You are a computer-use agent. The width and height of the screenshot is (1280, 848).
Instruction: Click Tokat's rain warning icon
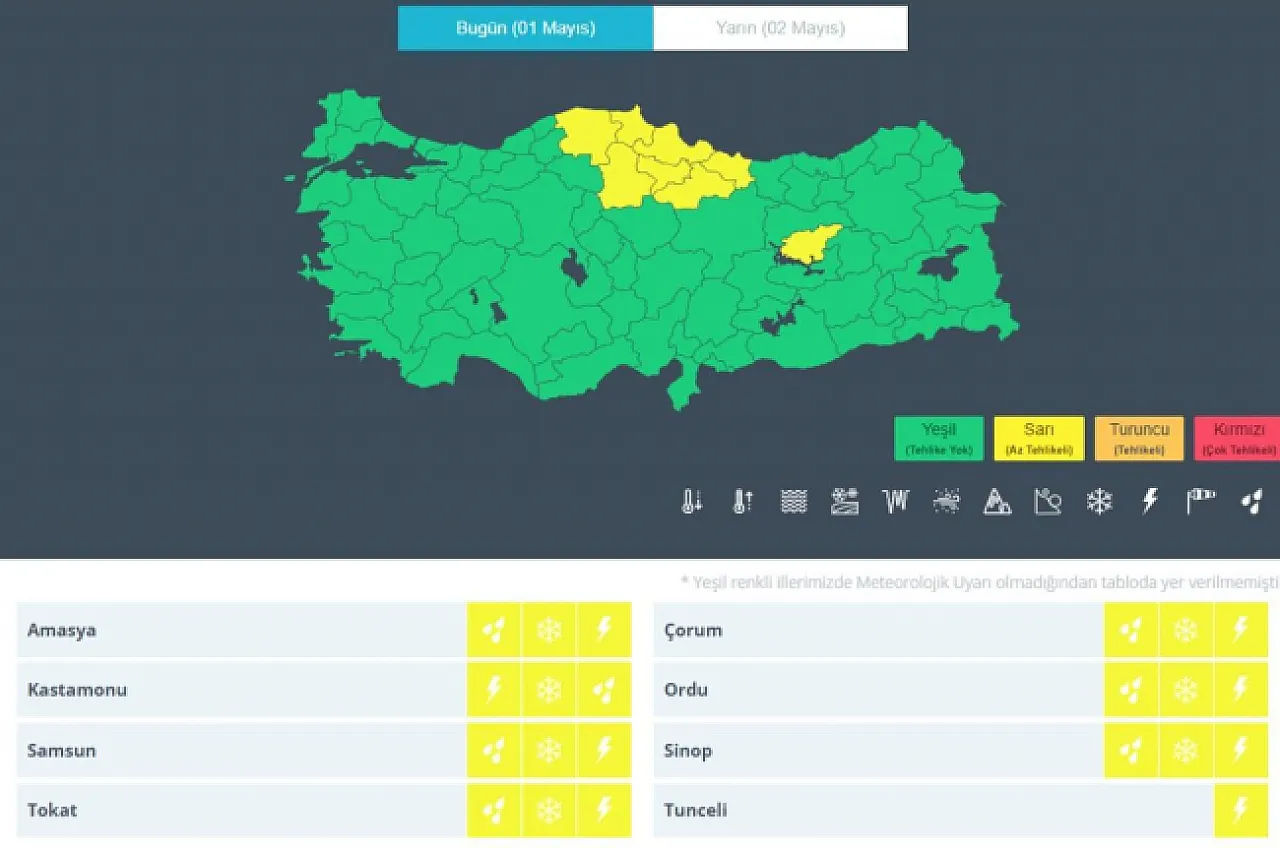point(494,810)
